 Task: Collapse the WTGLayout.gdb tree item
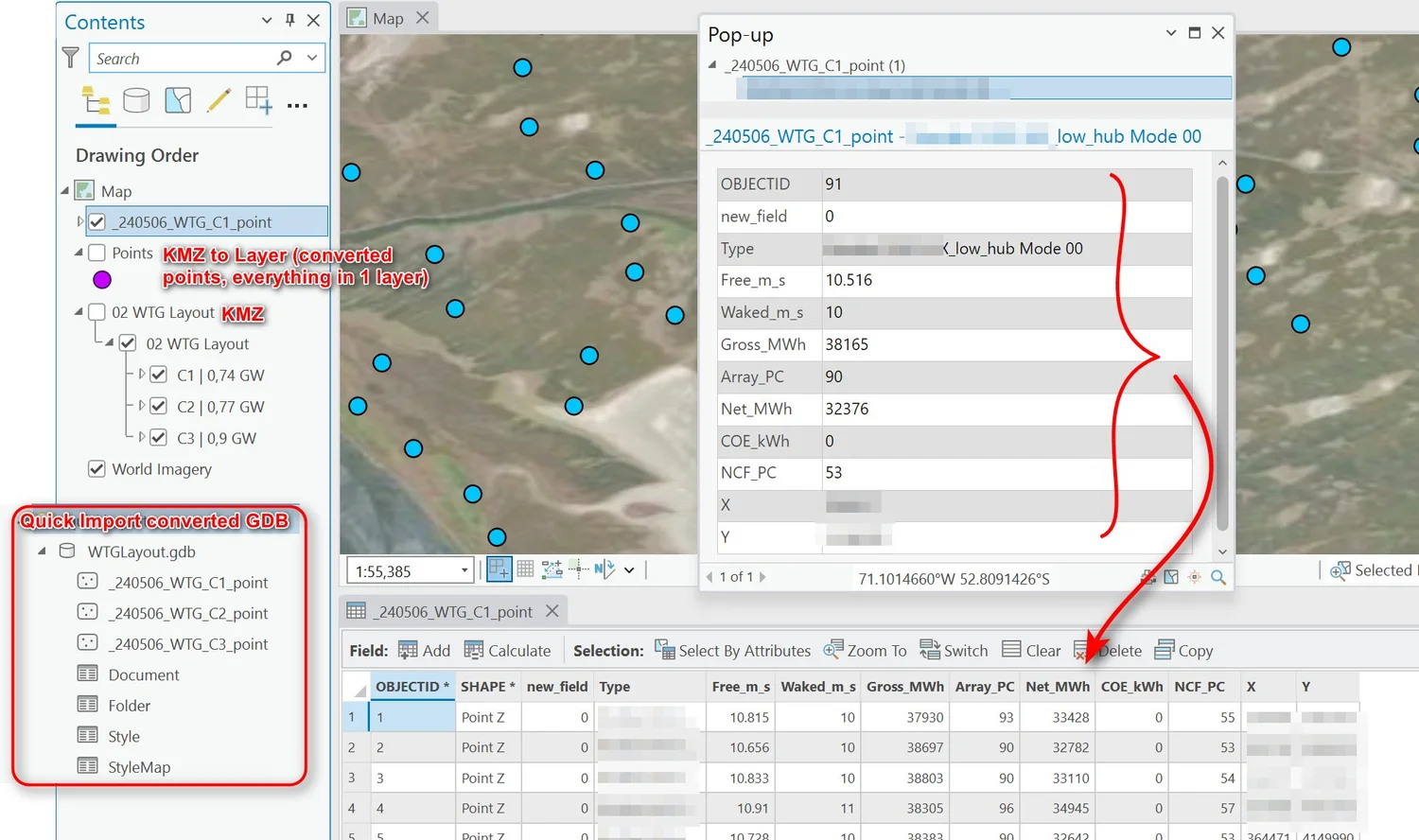(x=40, y=551)
